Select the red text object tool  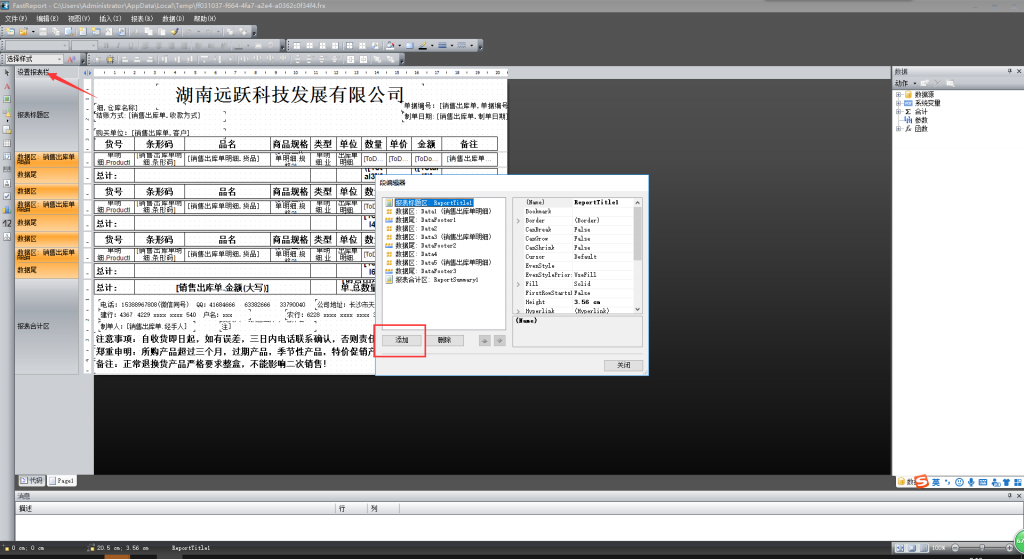[7, 86]
